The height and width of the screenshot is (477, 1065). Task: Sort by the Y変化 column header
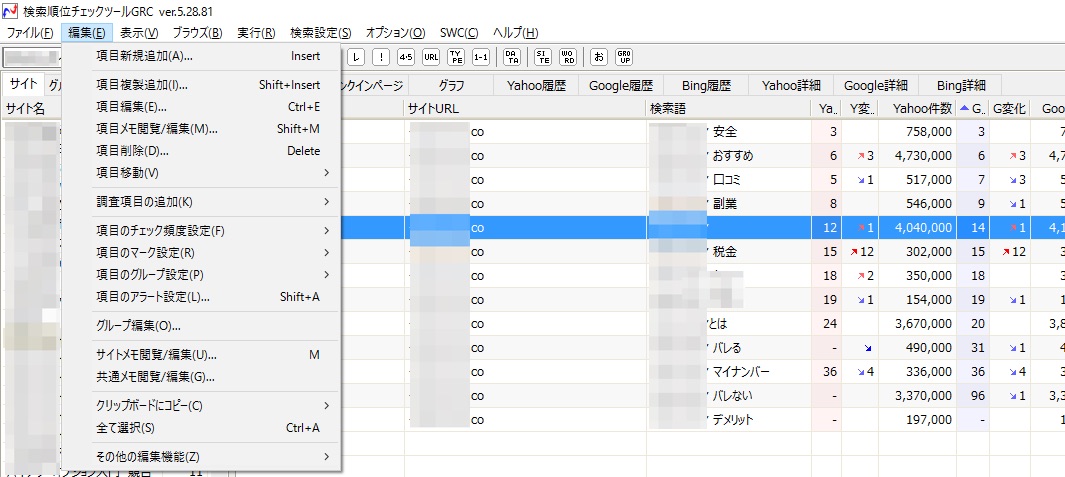point(860,108)
